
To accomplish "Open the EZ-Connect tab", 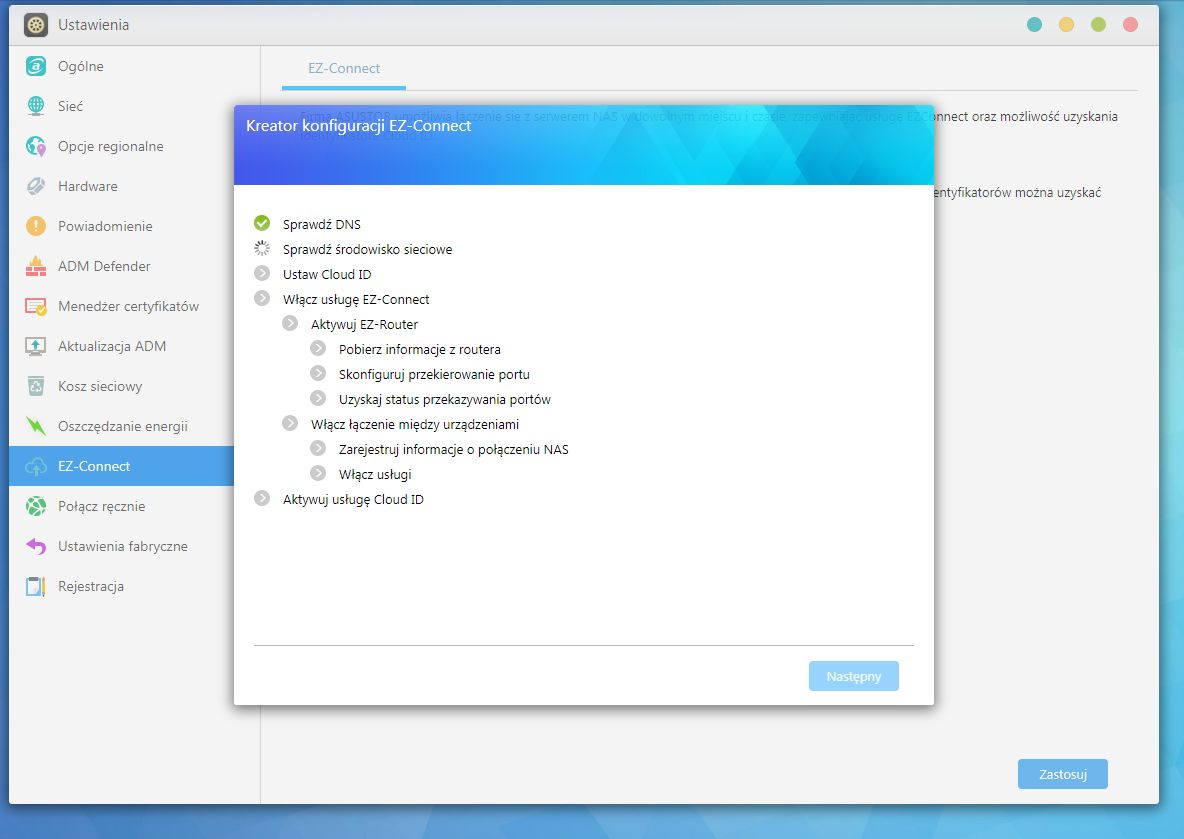I will click(344, 68).
